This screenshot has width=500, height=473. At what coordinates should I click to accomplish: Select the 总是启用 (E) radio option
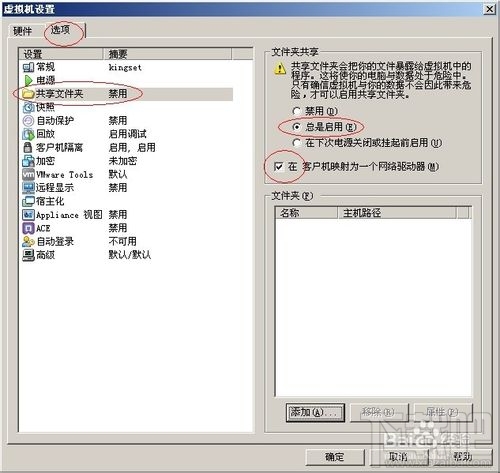pos(296,127)
